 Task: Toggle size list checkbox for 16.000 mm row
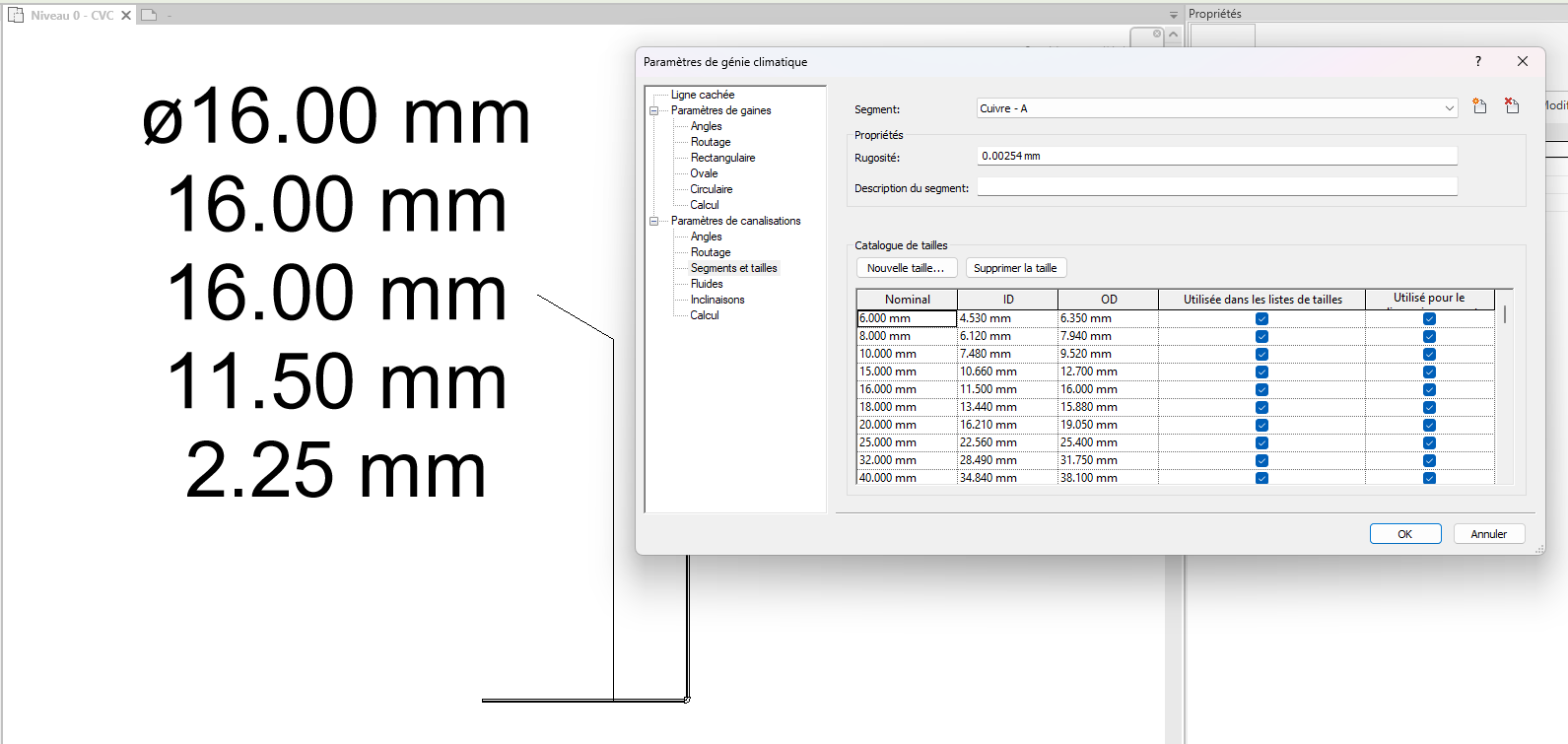tap(1261, 390)
